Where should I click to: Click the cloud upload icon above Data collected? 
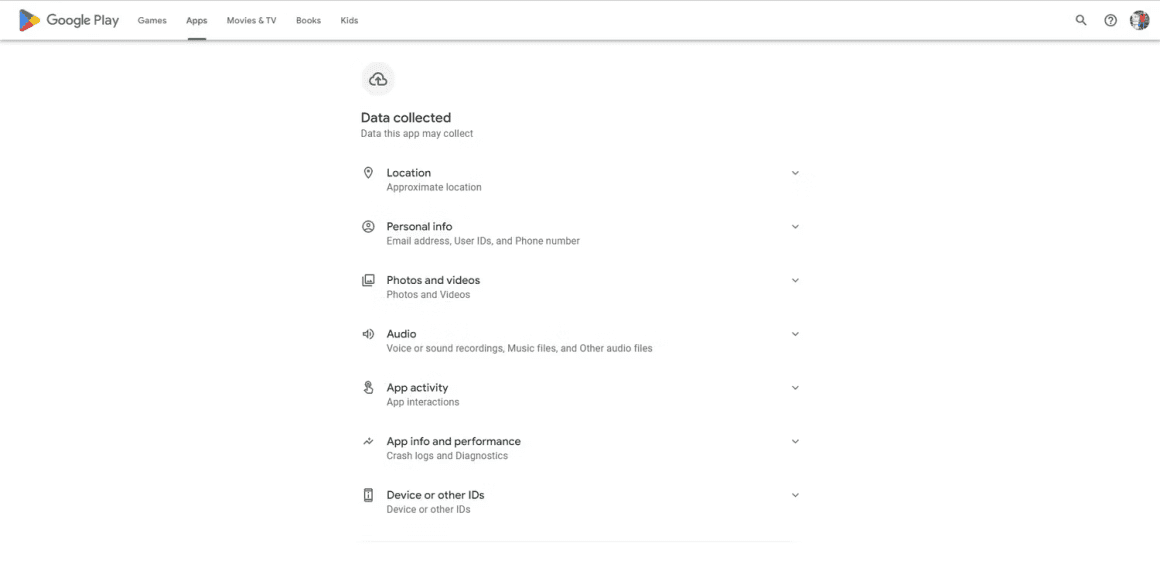[x=378, y=79]
